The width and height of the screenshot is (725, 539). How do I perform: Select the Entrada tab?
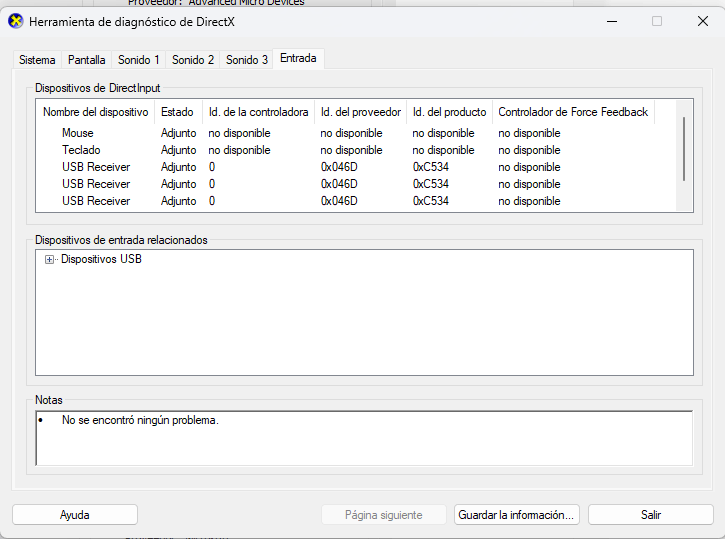pyautogui.click(x=298, y=58)
